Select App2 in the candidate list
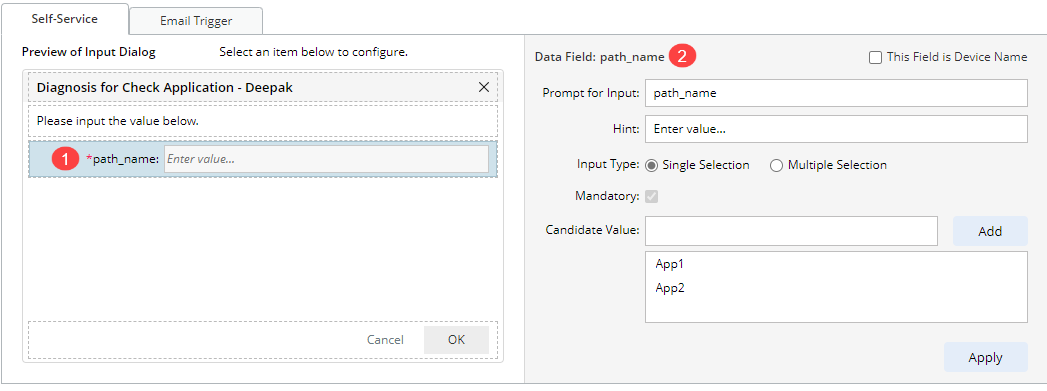 click(x=670, y=288)
